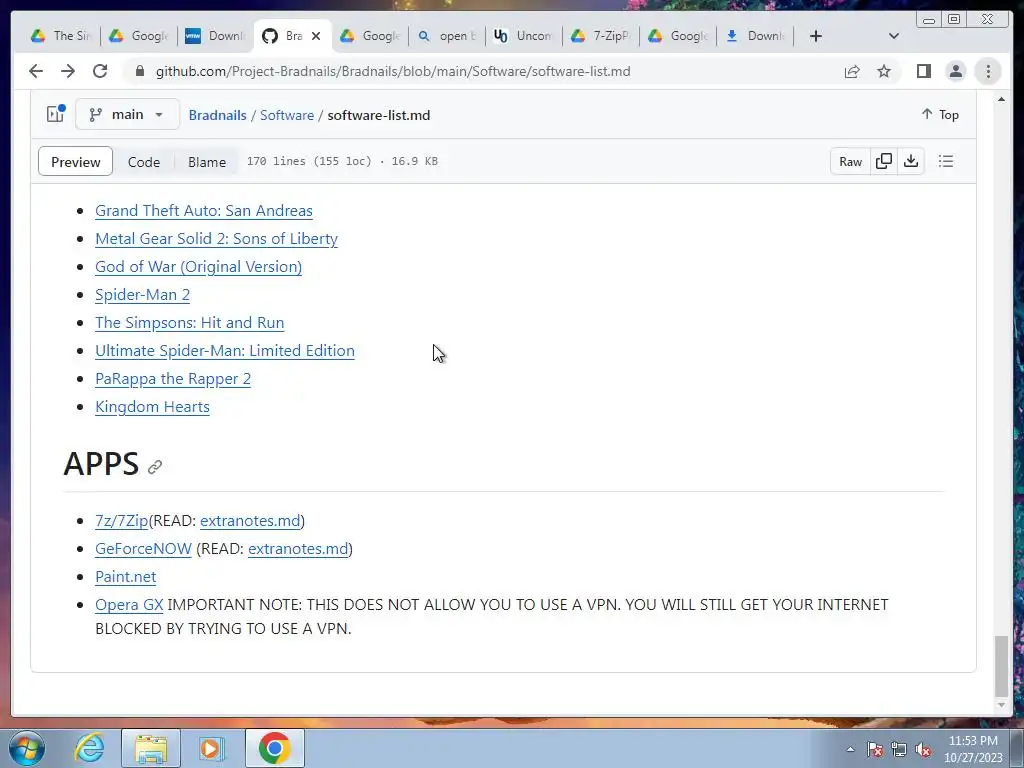Viewport: 1024px width, 768px height.
Task: View site information lock icon
Action: tap(139, 71)
